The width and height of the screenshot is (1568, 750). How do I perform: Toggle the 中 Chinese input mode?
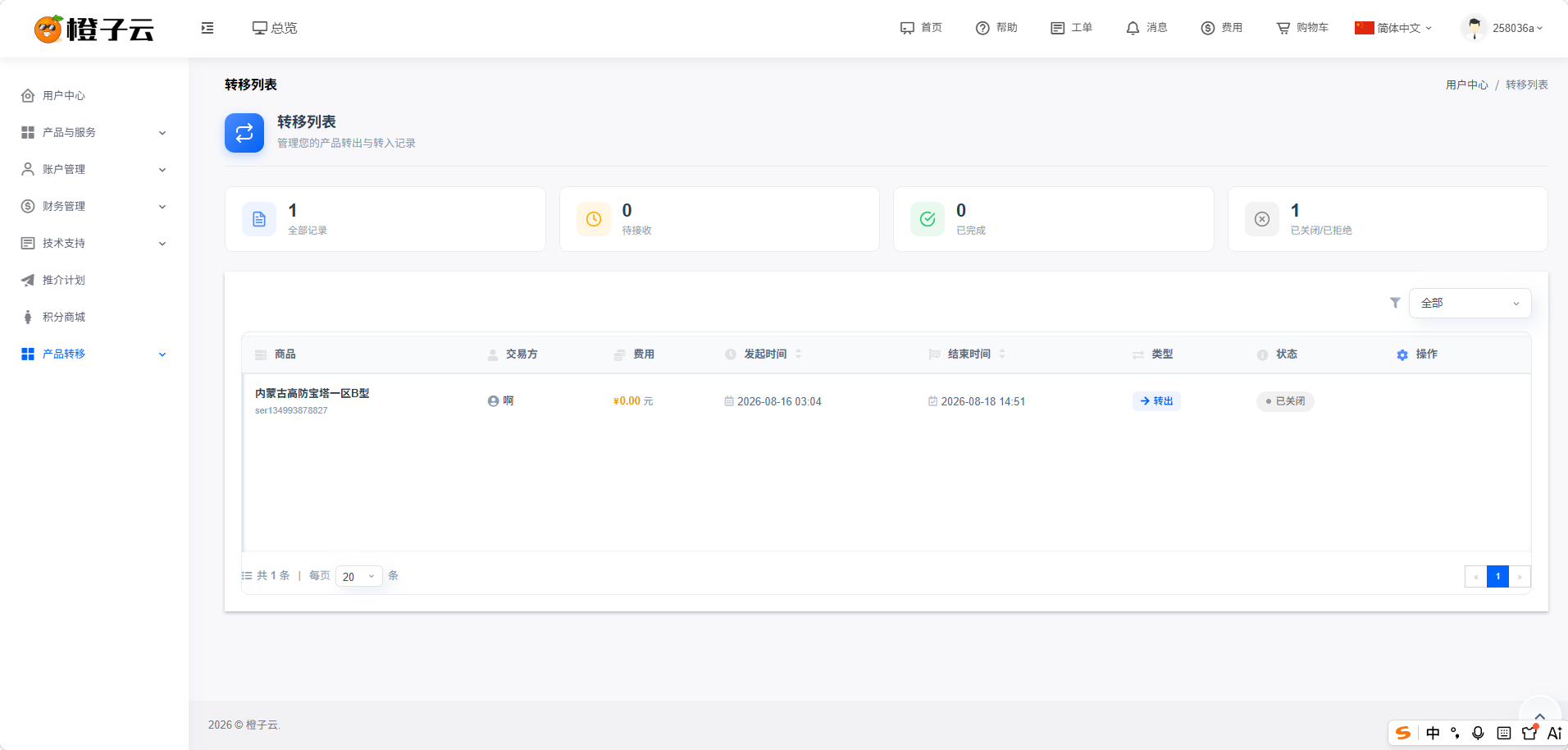pos(1433,733)
